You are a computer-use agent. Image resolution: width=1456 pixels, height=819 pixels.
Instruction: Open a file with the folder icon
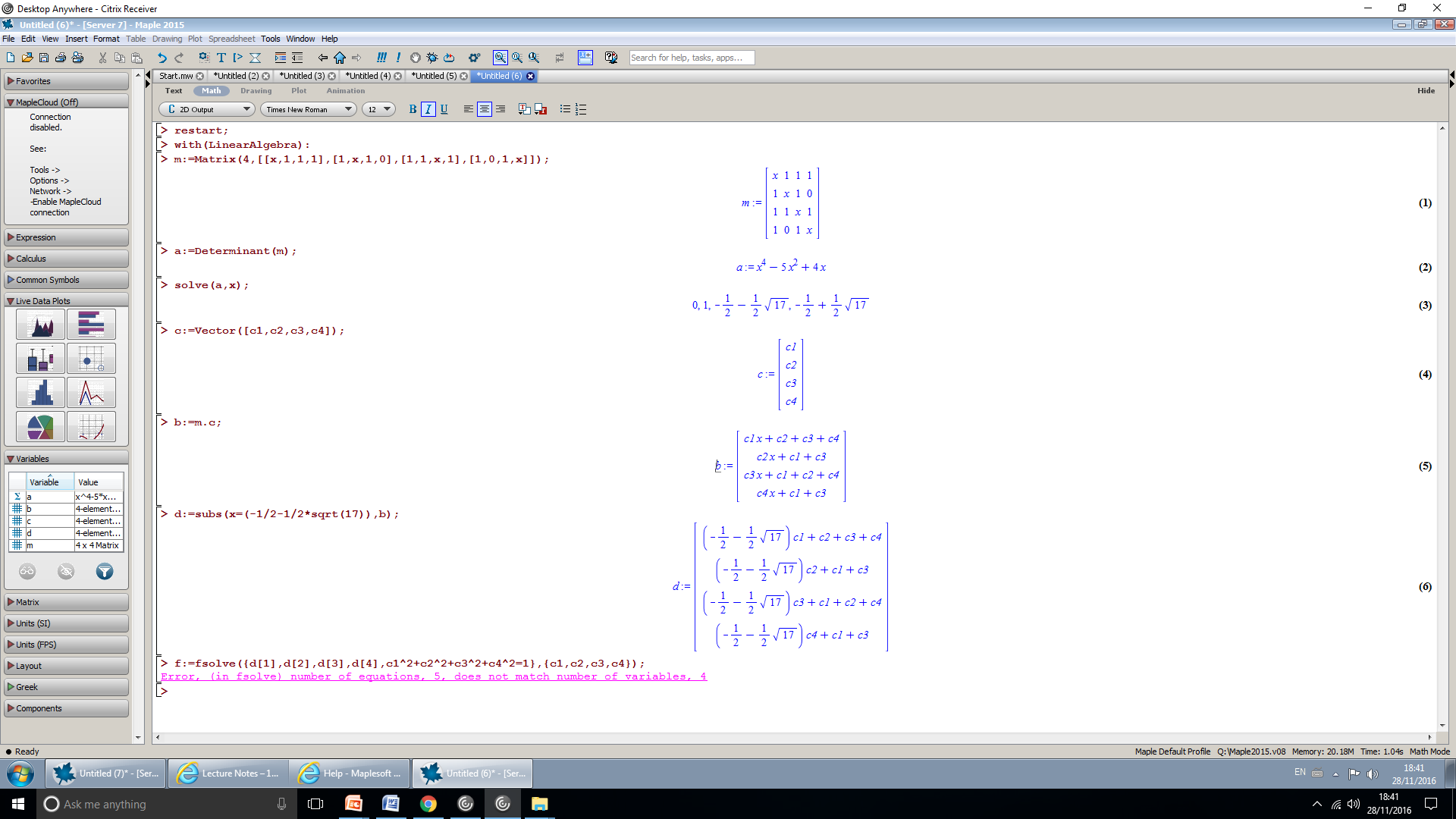[x=27, y=58]
